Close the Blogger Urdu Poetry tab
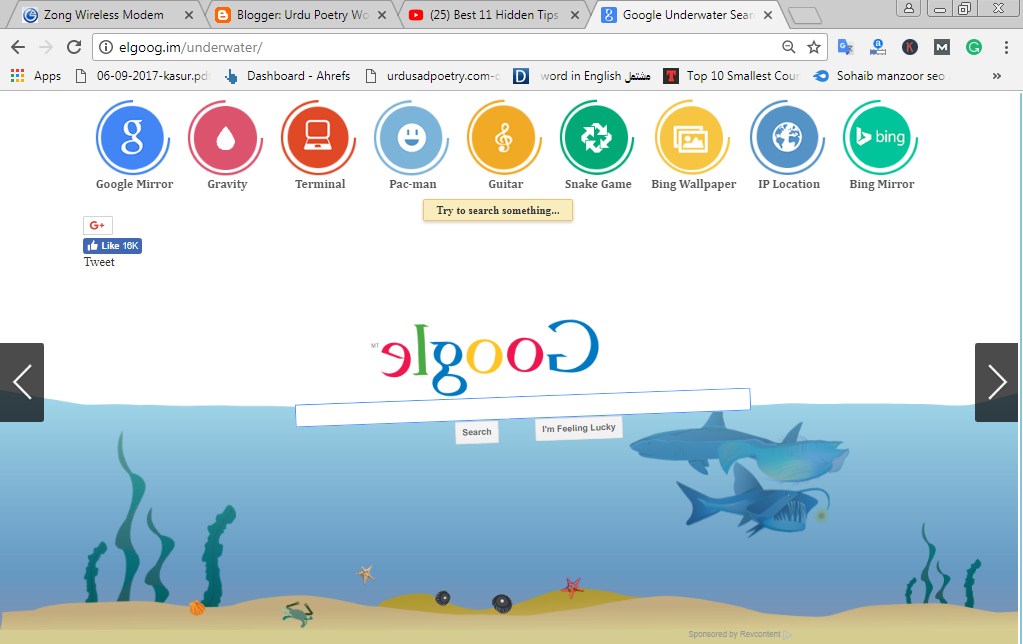The height and width of the screenshot is (644, 1023). coord(382,15)
